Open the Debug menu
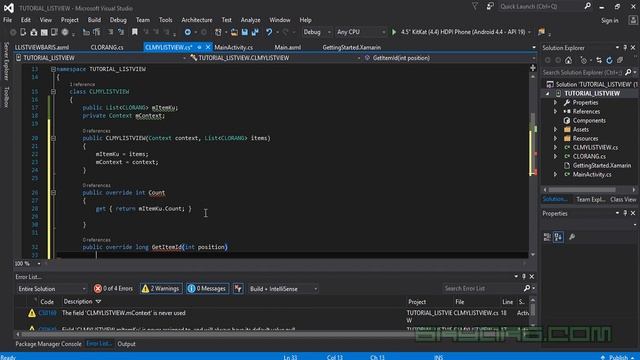The height and width of the screenshot is (360, 640). click(118, 20)
